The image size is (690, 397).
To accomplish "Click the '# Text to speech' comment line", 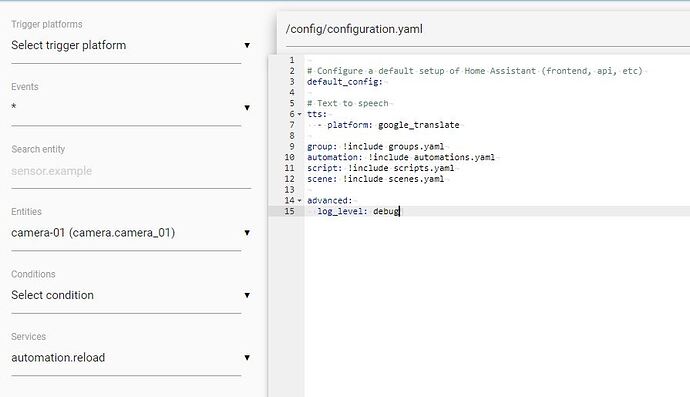I will click(348, 103).
